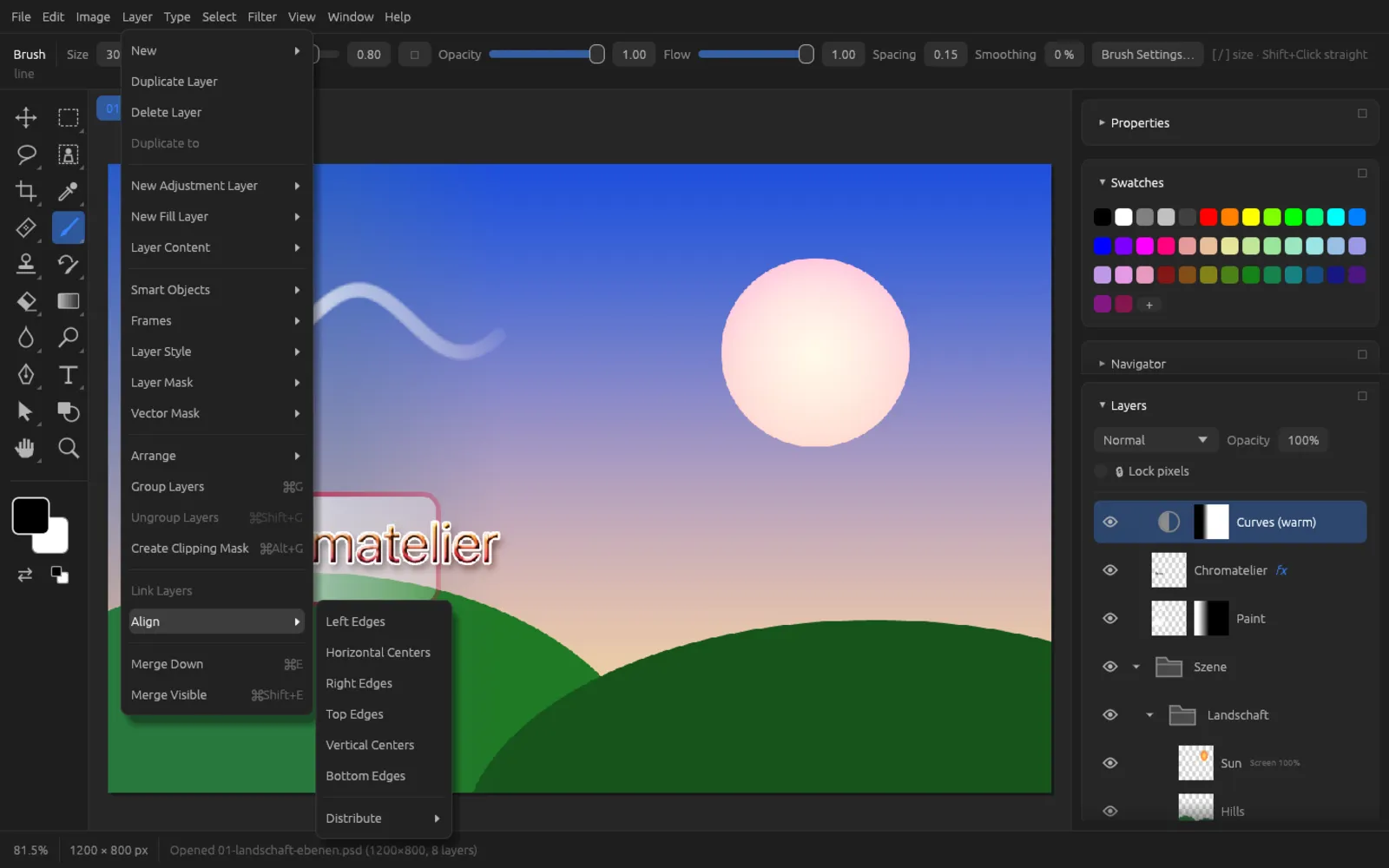
Task: Select the Rectangular Marquee tool
Action: click(x=69, y=117)
